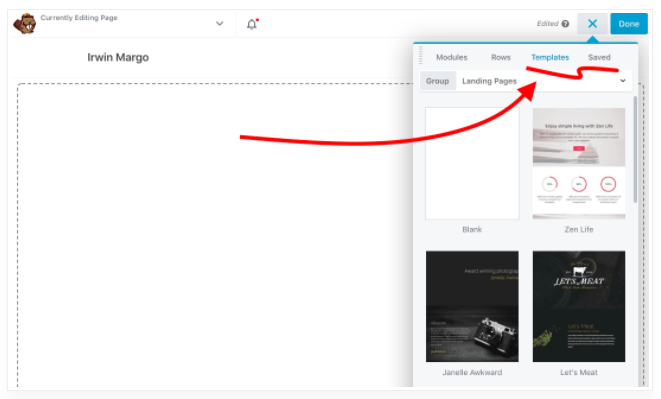Click the Irwin Margo page title
The width and height of the screenshot is (661, 399).
118,57
